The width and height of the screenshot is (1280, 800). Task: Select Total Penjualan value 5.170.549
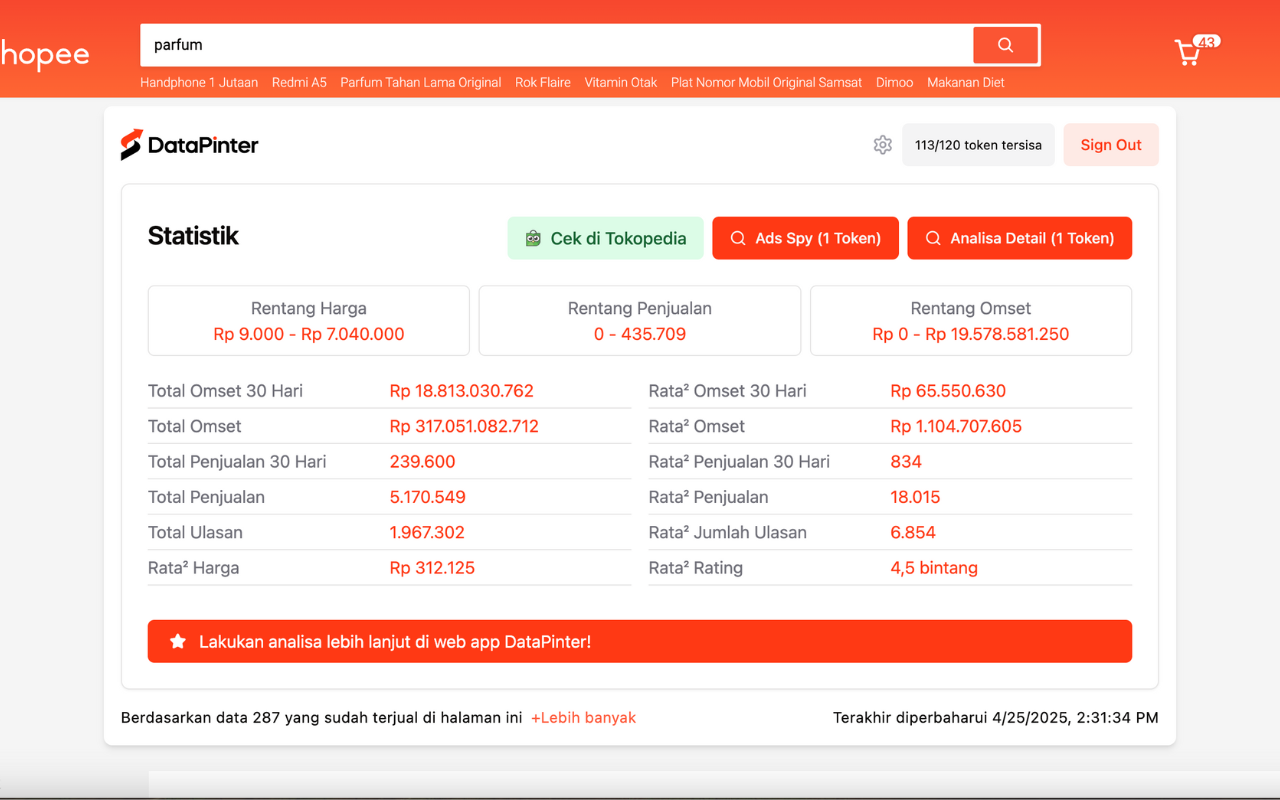click(428, 497)
